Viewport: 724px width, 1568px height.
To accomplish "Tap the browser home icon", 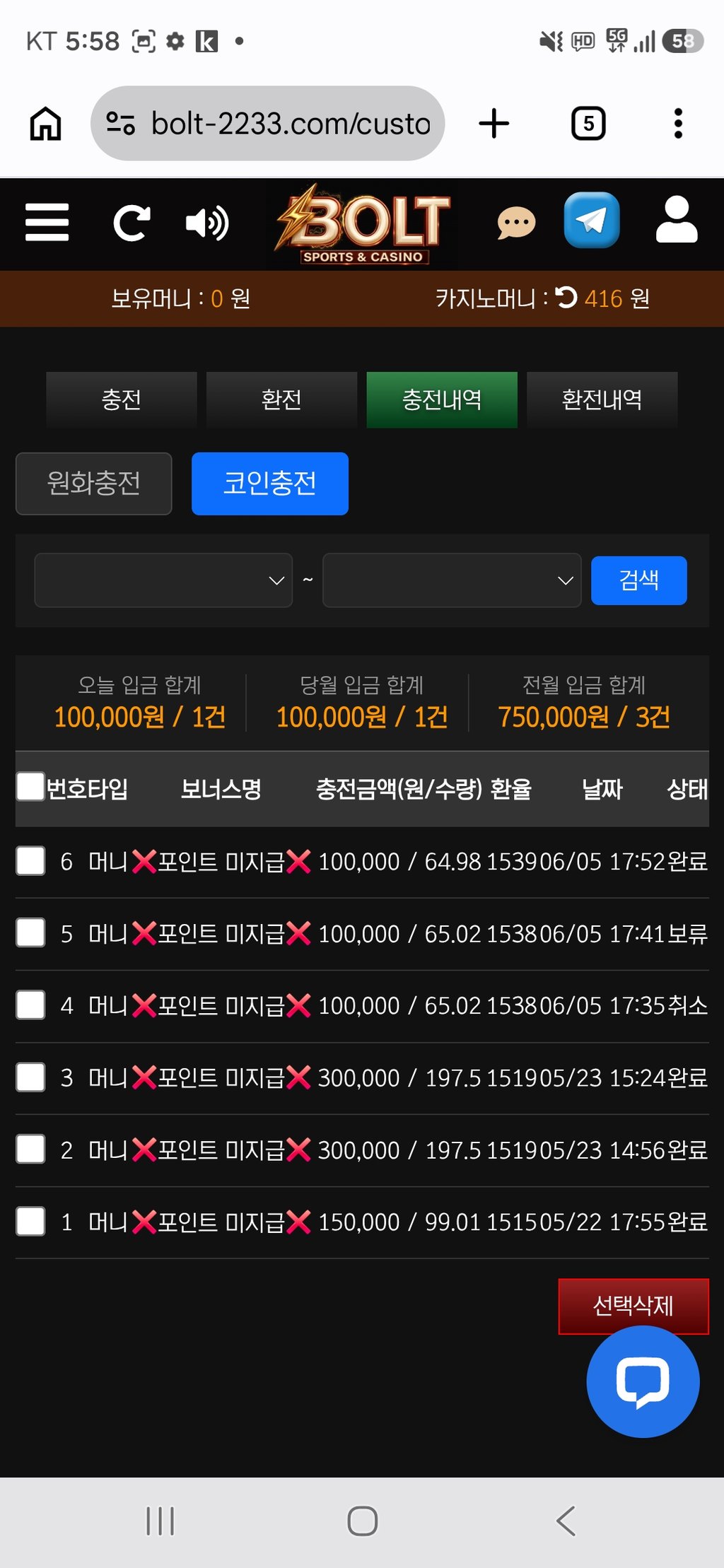I will [45, 124].
